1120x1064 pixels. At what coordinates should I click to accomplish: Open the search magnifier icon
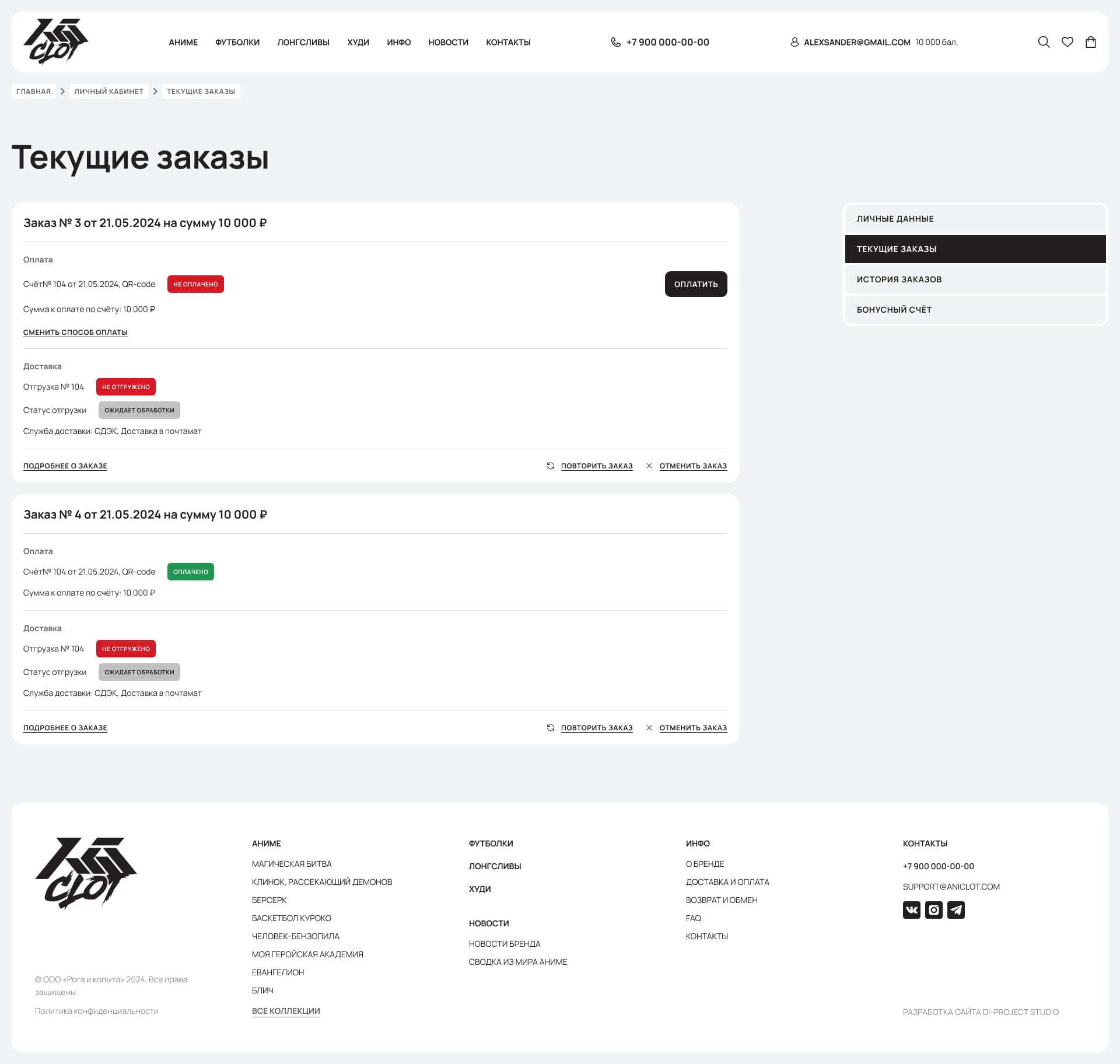[x=1044, y=41]
